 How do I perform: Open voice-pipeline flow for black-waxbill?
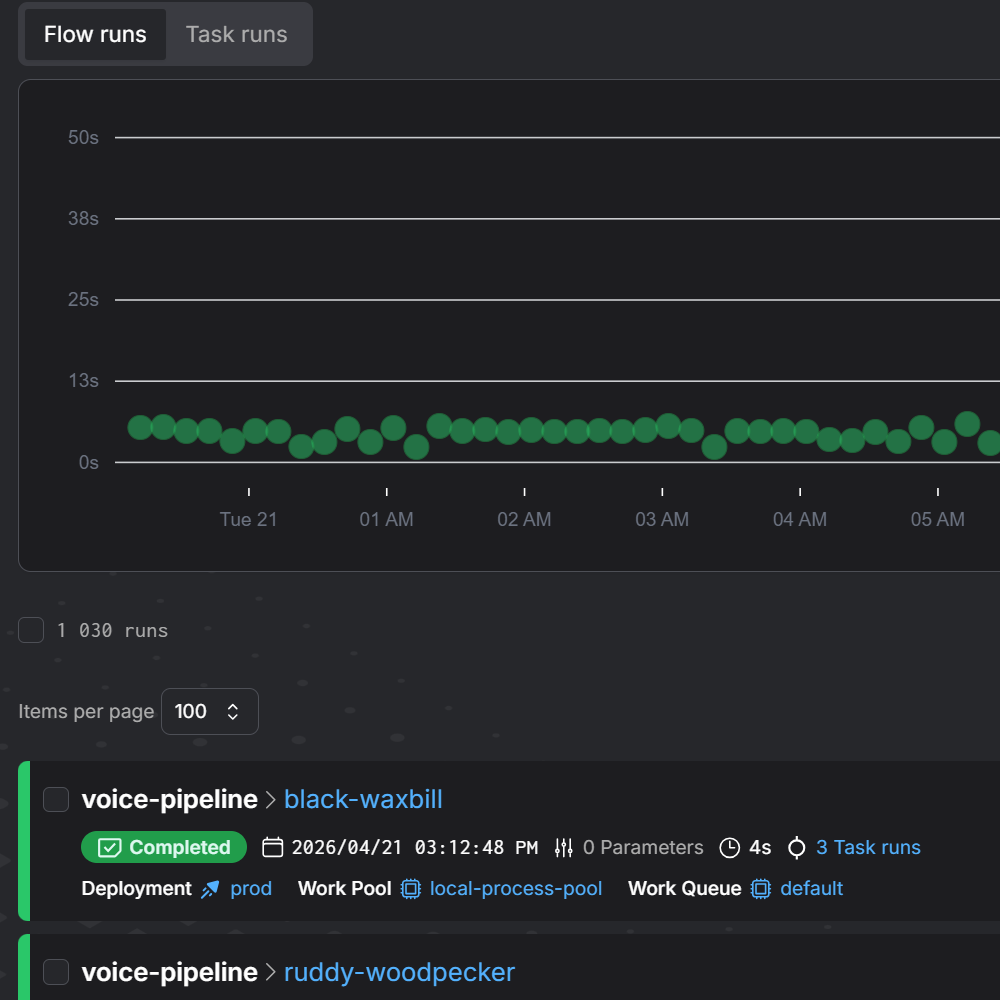coord(170,800)
